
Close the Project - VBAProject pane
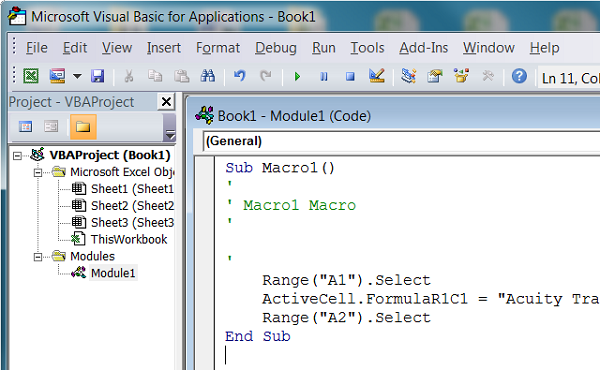pos(166,102)
